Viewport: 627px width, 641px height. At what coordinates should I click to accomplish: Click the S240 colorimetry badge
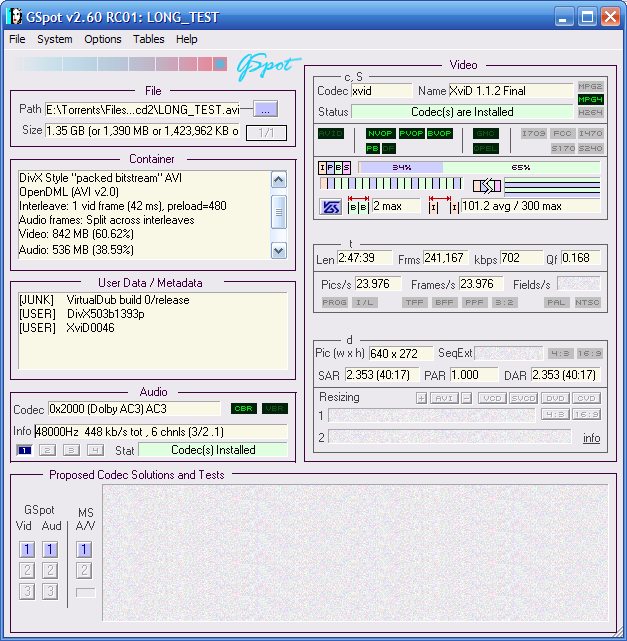click(x=590, y=148)
